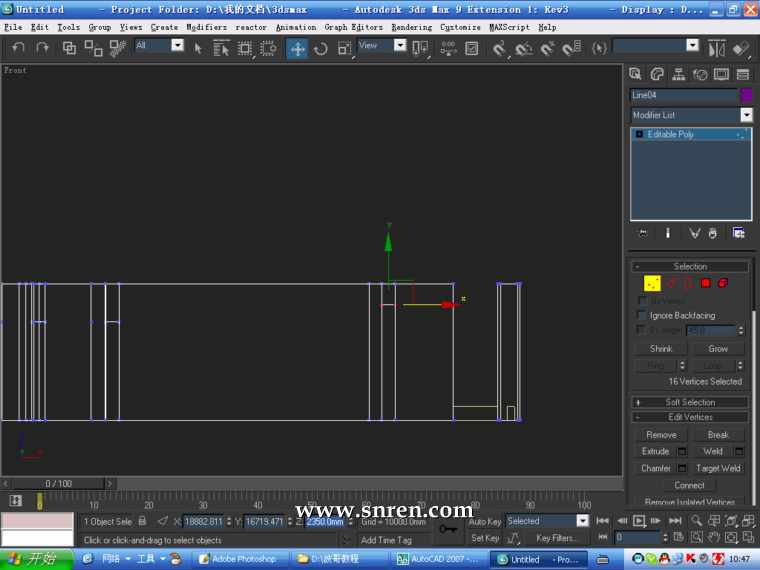Open the Modify command panel tab
The width and height of the screenshot is (760, 570).
[x=657, y=74]
